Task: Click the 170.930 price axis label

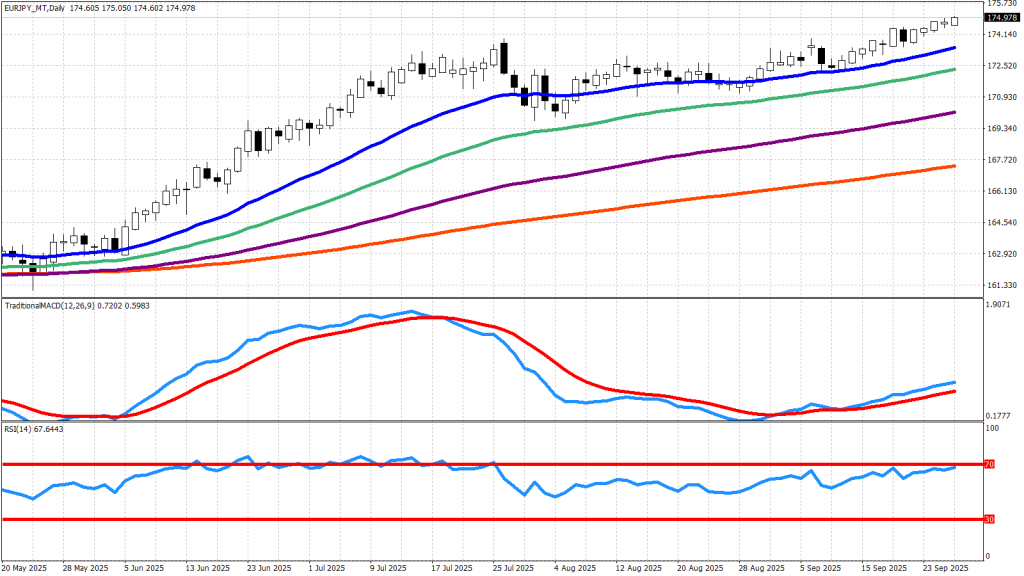Action: tap(1001, 97)
